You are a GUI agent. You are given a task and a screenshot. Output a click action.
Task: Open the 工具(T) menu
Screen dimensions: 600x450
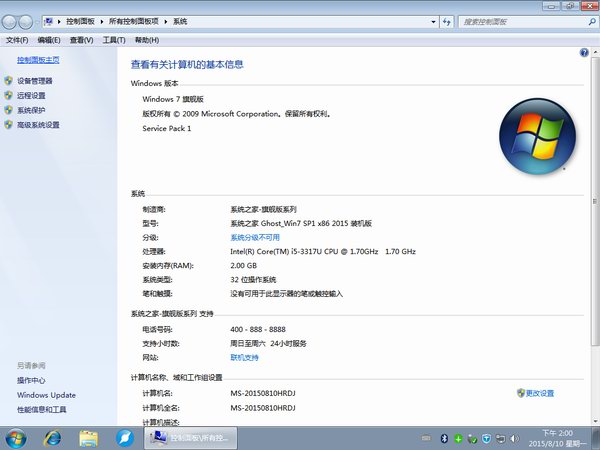(113, 40)
